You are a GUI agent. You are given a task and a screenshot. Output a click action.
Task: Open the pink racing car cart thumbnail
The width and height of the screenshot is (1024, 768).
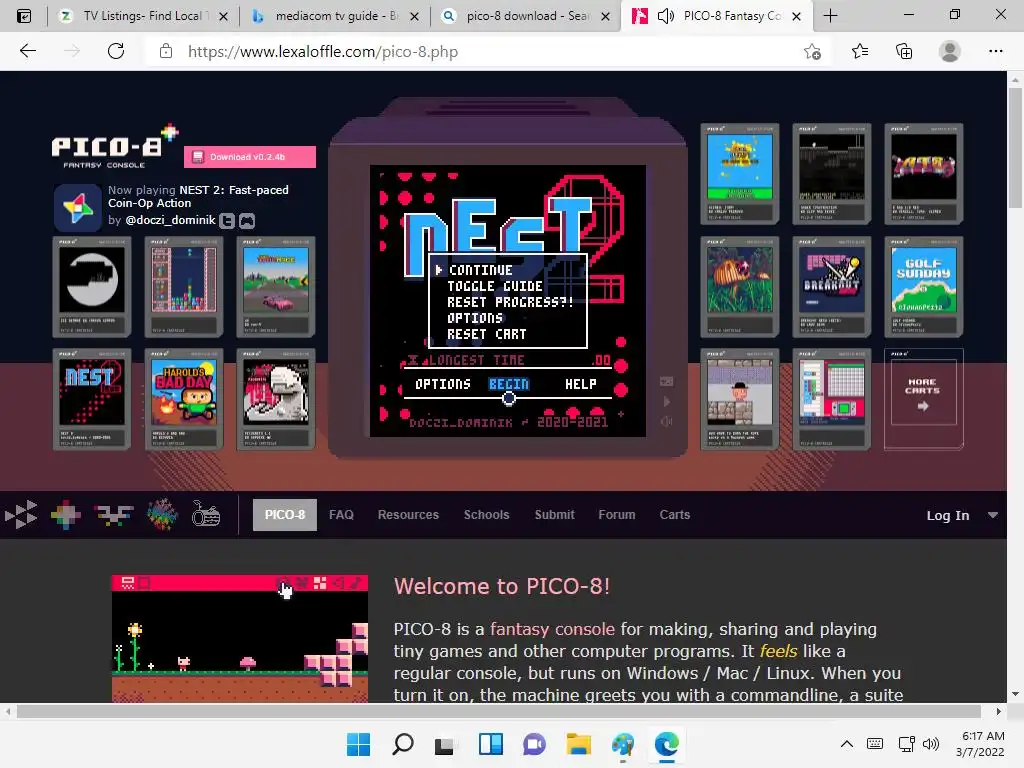(276, 287)
